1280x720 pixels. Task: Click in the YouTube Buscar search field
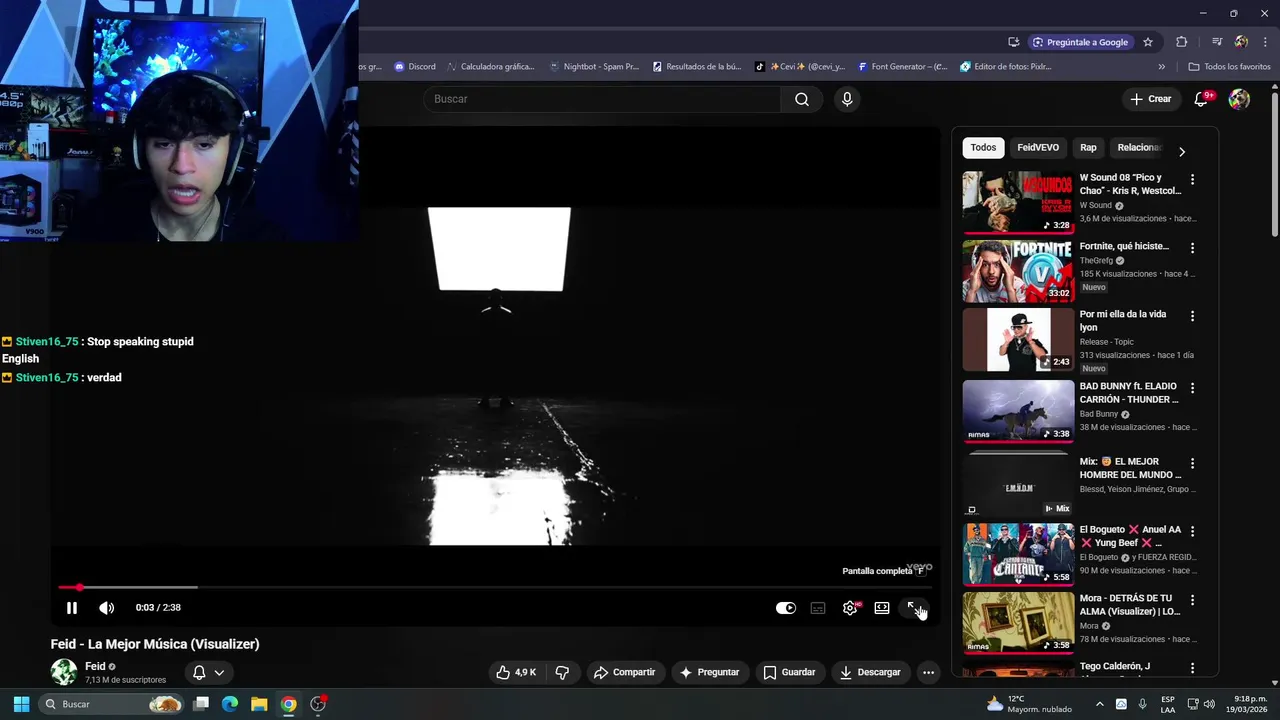[x=602, y=99]
